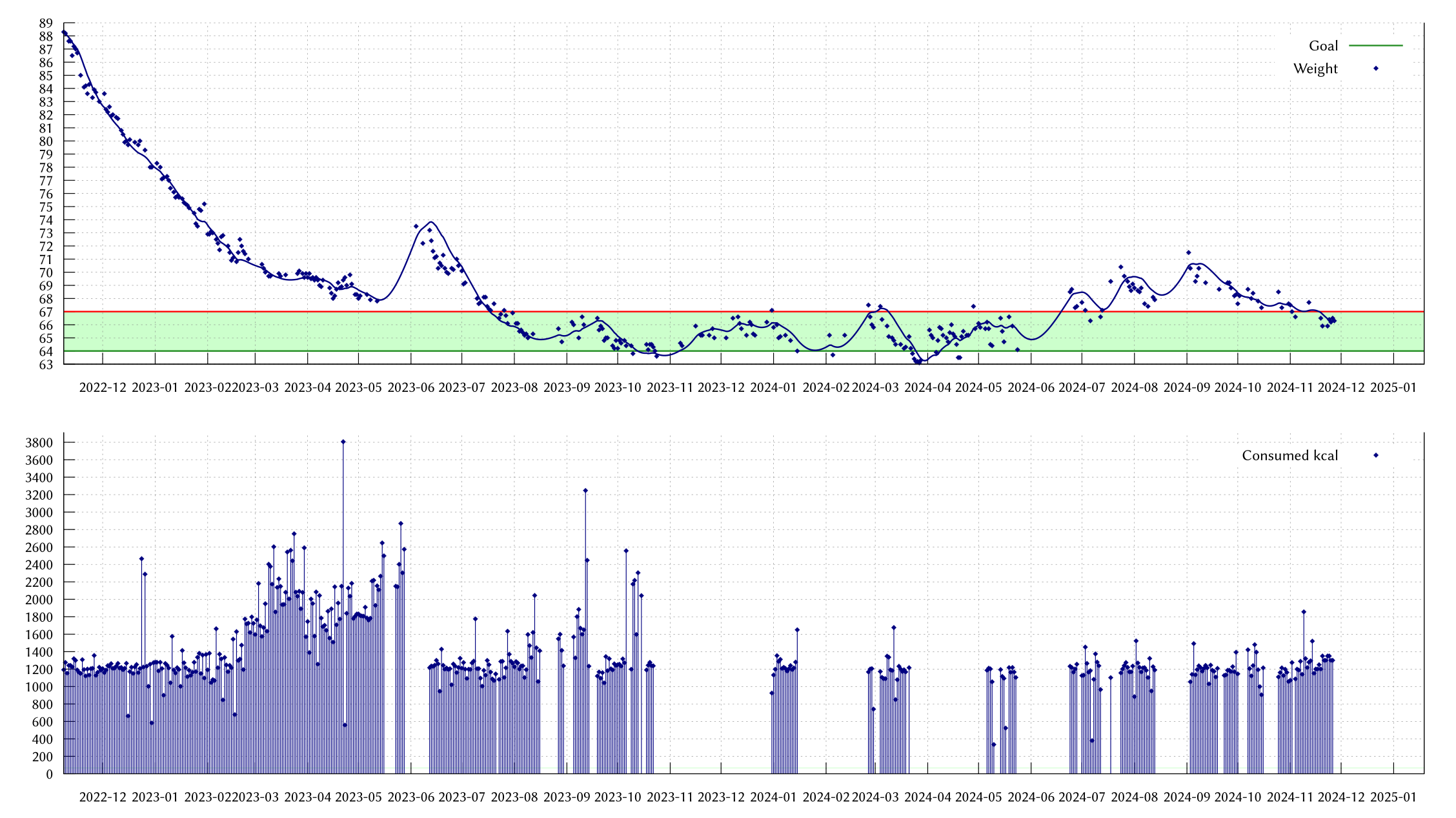Click the 0 label on the kcal y-axis
The image size is (1456, 818).
[49, 773]
